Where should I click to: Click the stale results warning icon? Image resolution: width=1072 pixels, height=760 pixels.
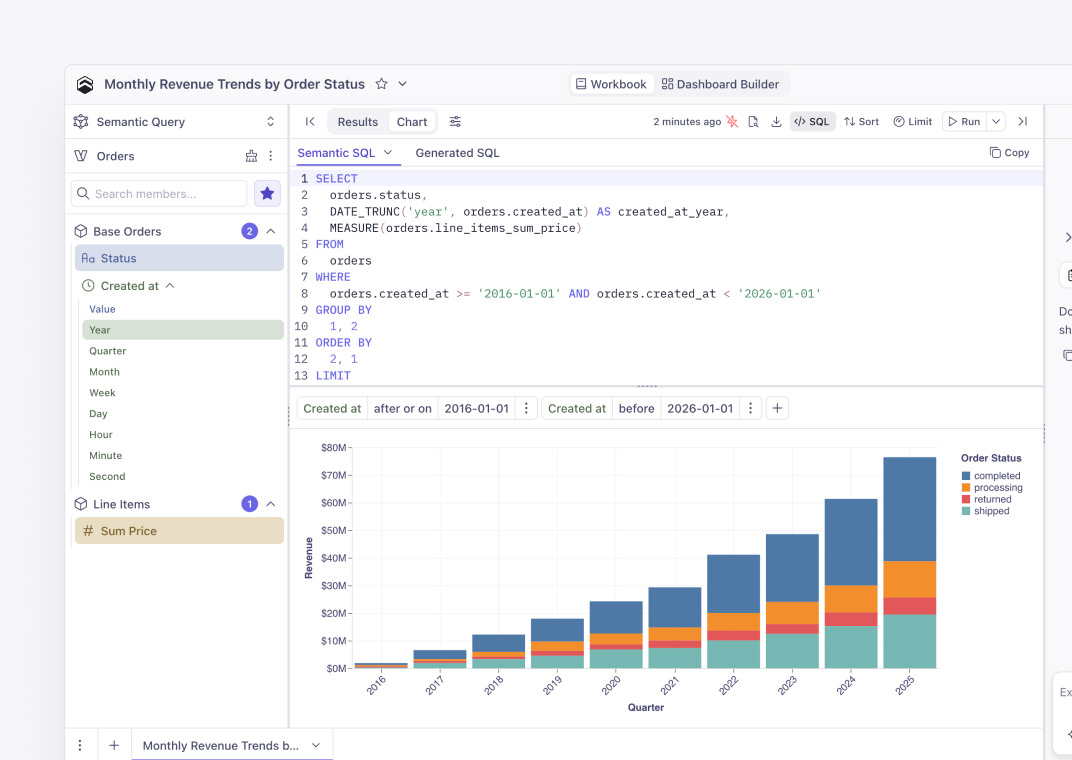coord(732,122)
